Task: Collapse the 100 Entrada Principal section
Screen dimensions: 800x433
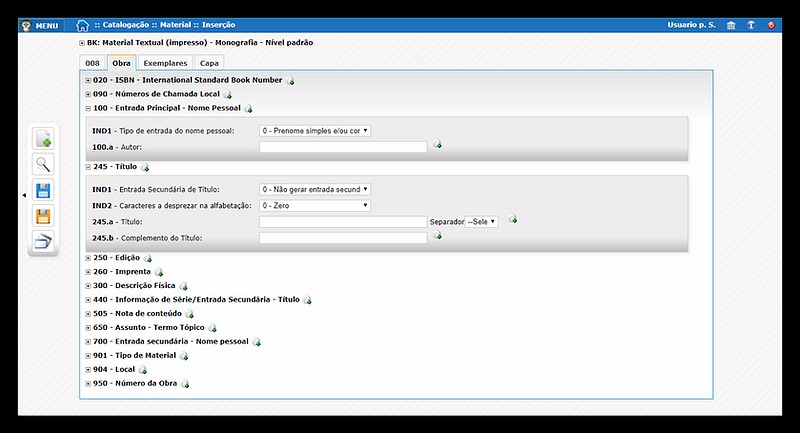Action: click(88, 108)
